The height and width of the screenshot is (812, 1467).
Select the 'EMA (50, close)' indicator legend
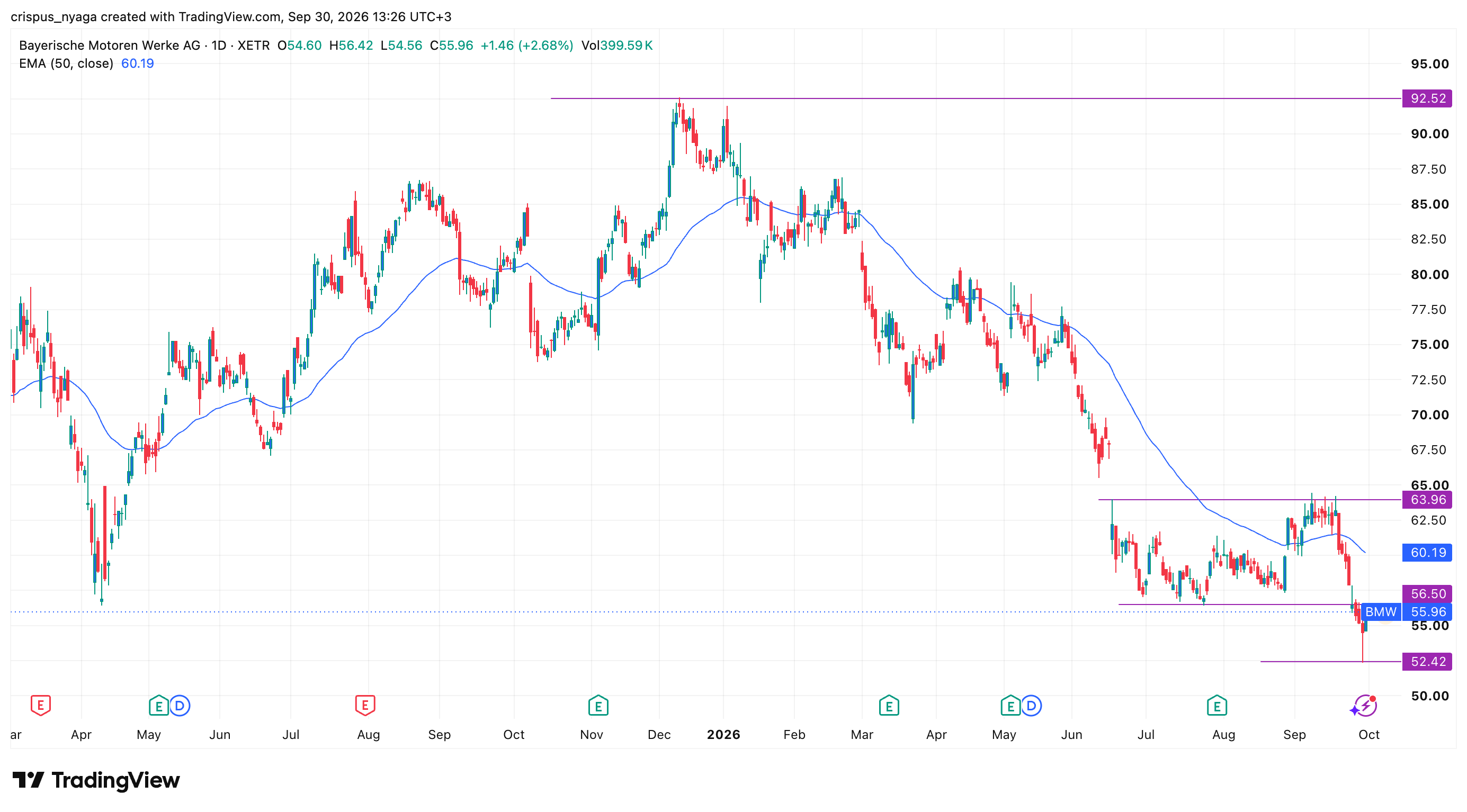(x=66, y=63)
